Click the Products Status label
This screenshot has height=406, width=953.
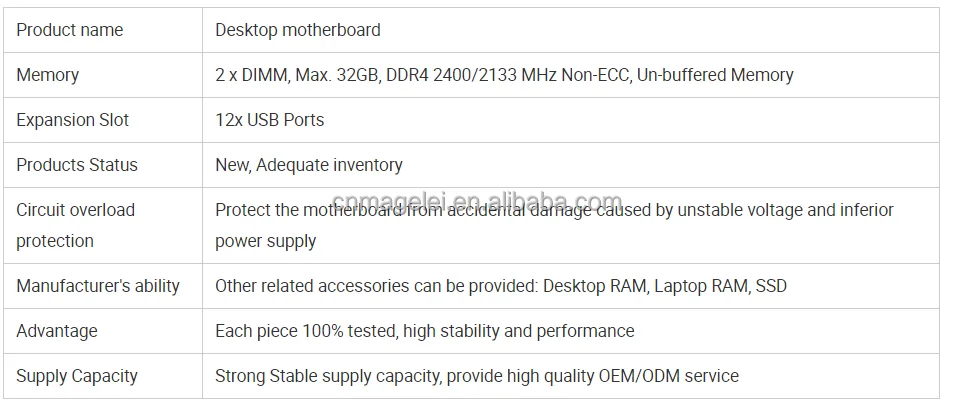[x=77, y=165]
